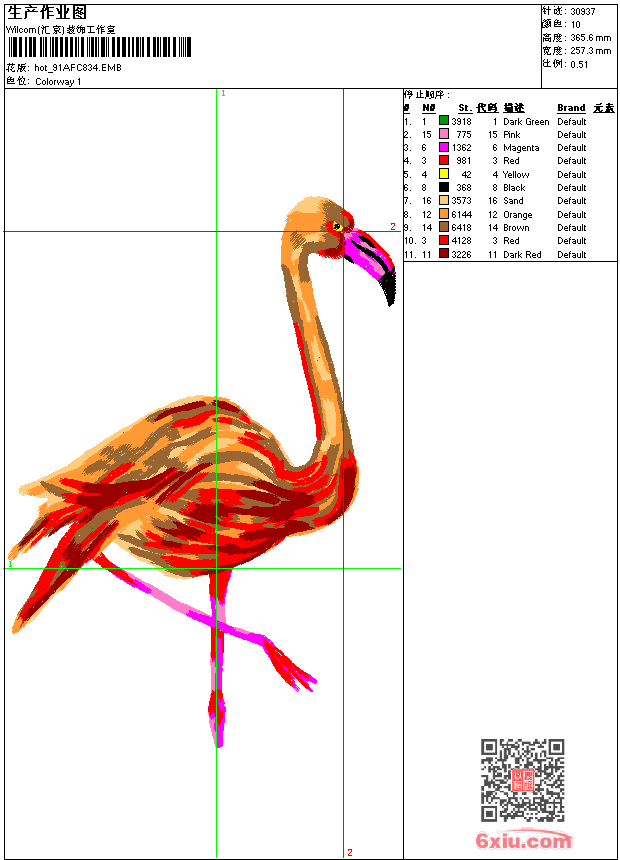Select the Pink color swatch in row 2
This screenshot has width=620, height=860.
pos(444,134)
